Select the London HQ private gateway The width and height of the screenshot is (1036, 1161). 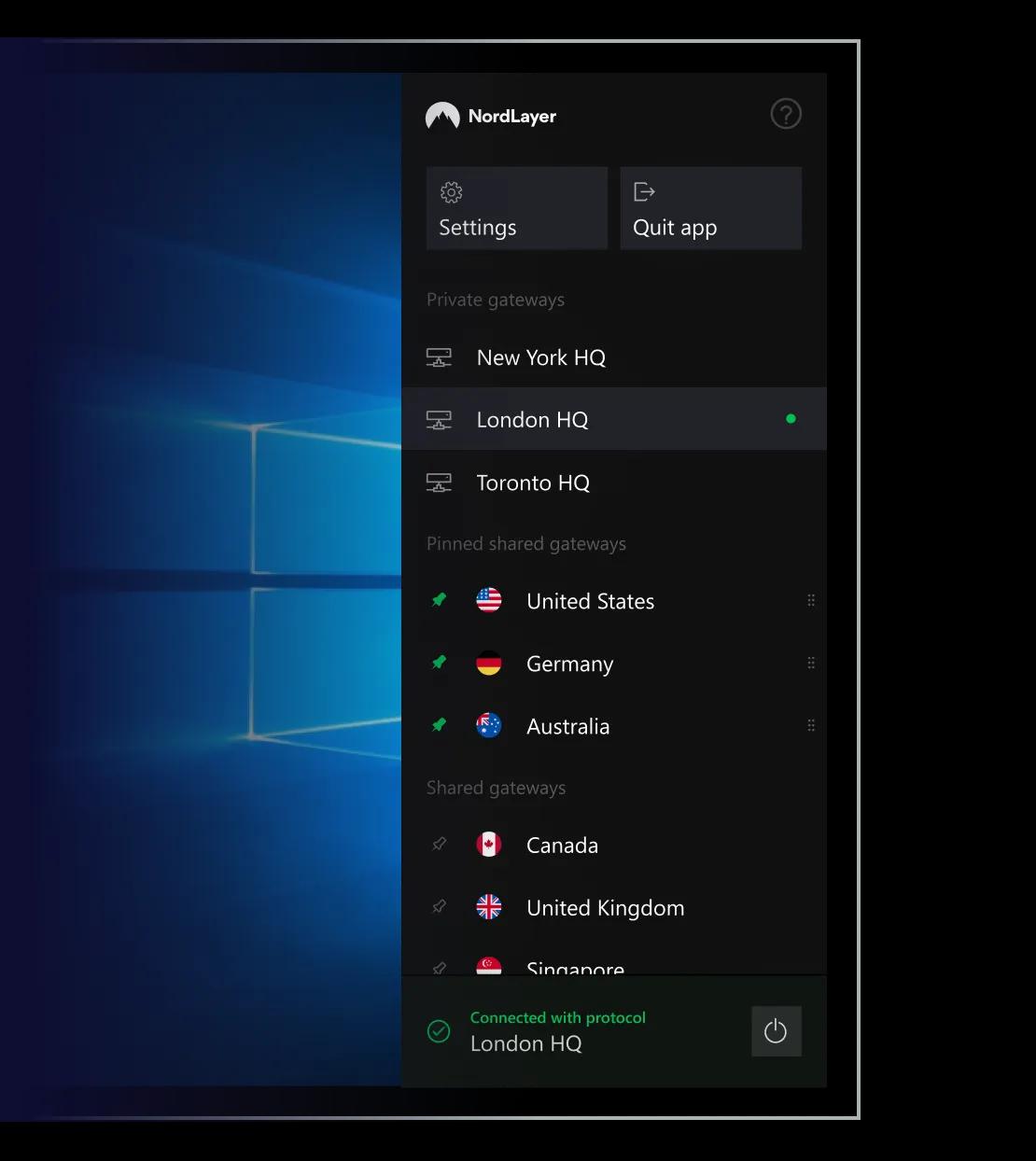[532, 420]
